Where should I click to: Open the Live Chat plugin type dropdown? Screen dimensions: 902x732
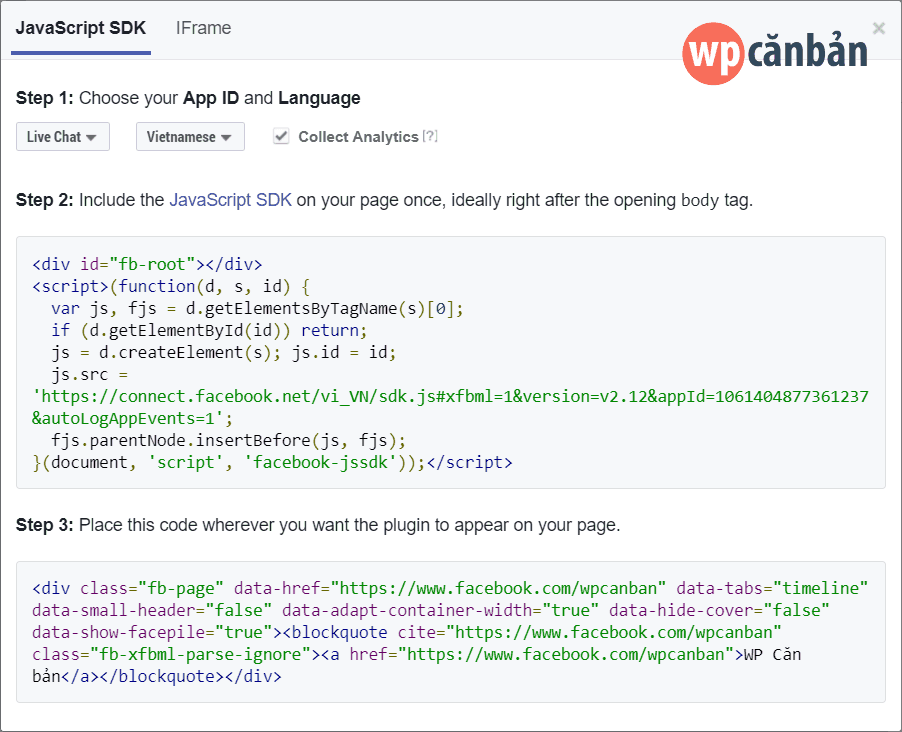point(62,136)
